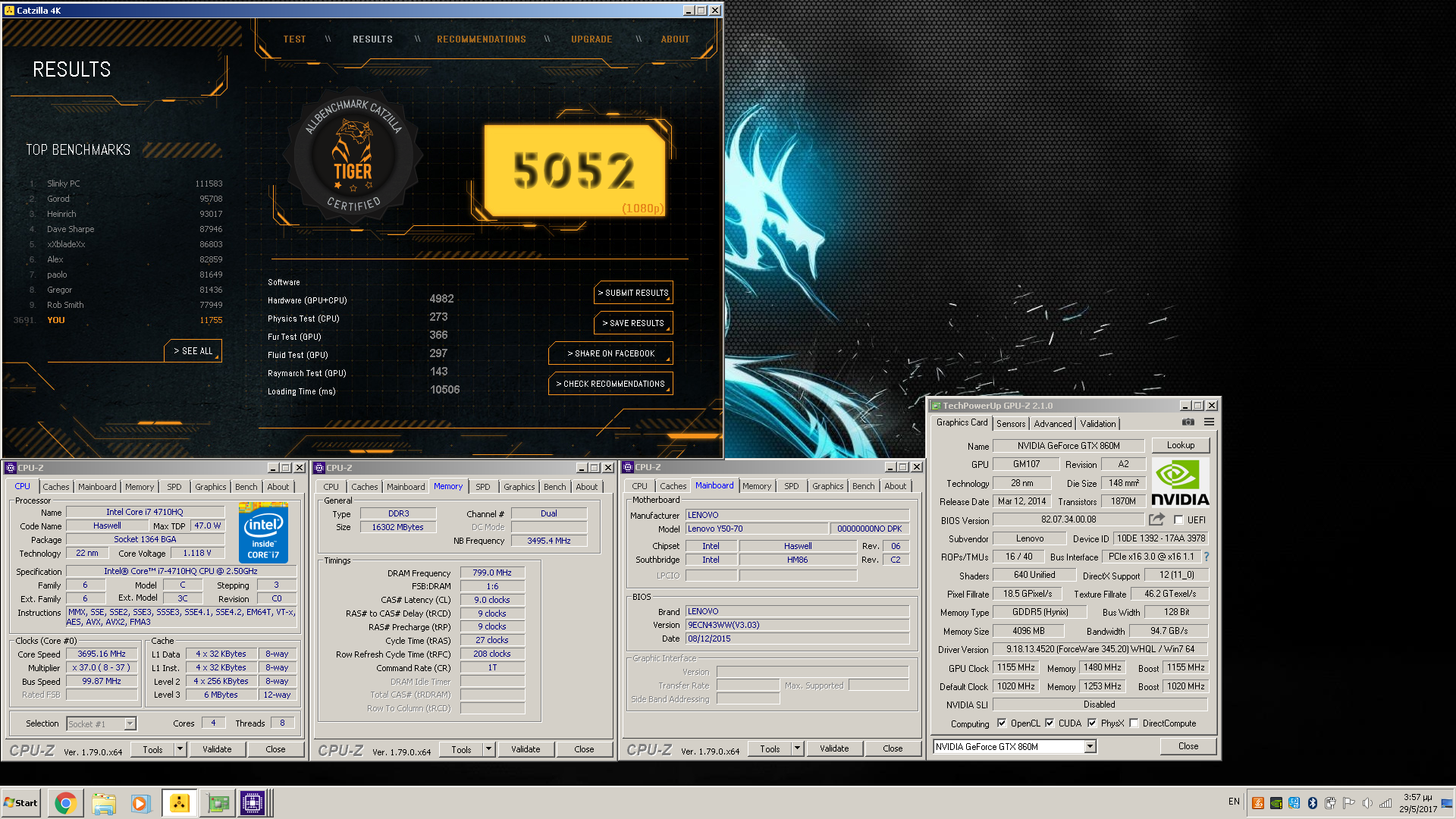Open the network signal tray icon
The width and height of the screenshot is (1456, 819).
(1385, 803)
